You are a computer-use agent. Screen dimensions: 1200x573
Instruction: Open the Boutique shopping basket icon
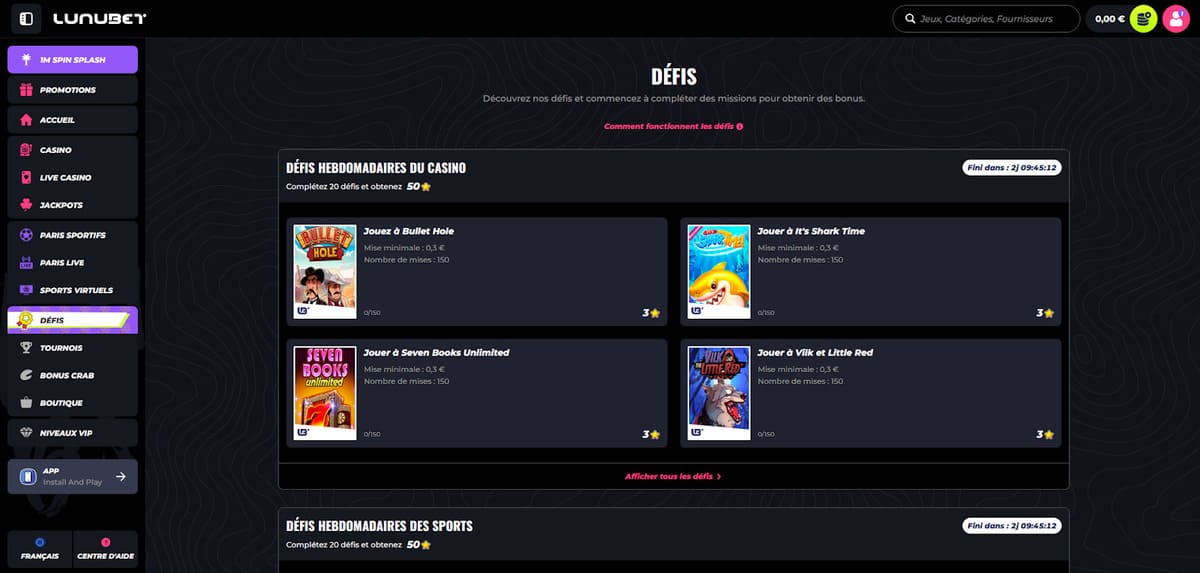(26, 403)
